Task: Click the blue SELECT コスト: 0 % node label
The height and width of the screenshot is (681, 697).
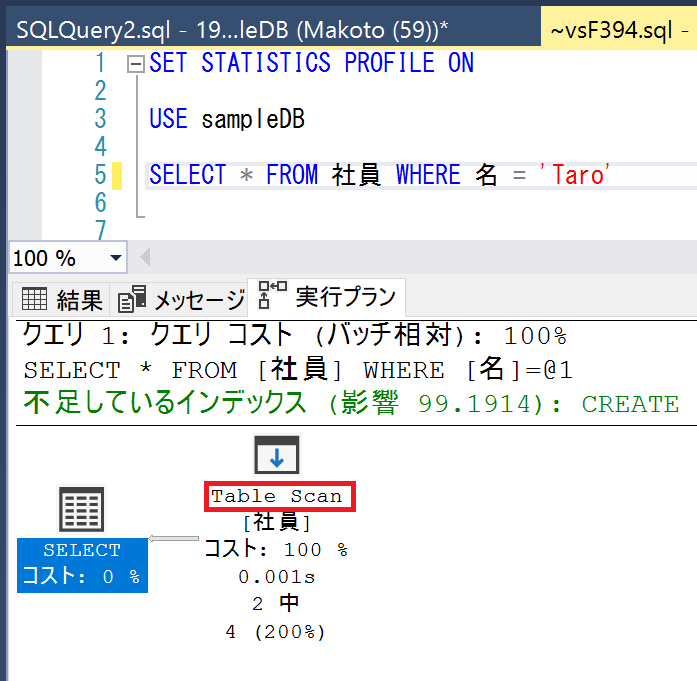Action: pyautogui.click(x=82, y=565)
